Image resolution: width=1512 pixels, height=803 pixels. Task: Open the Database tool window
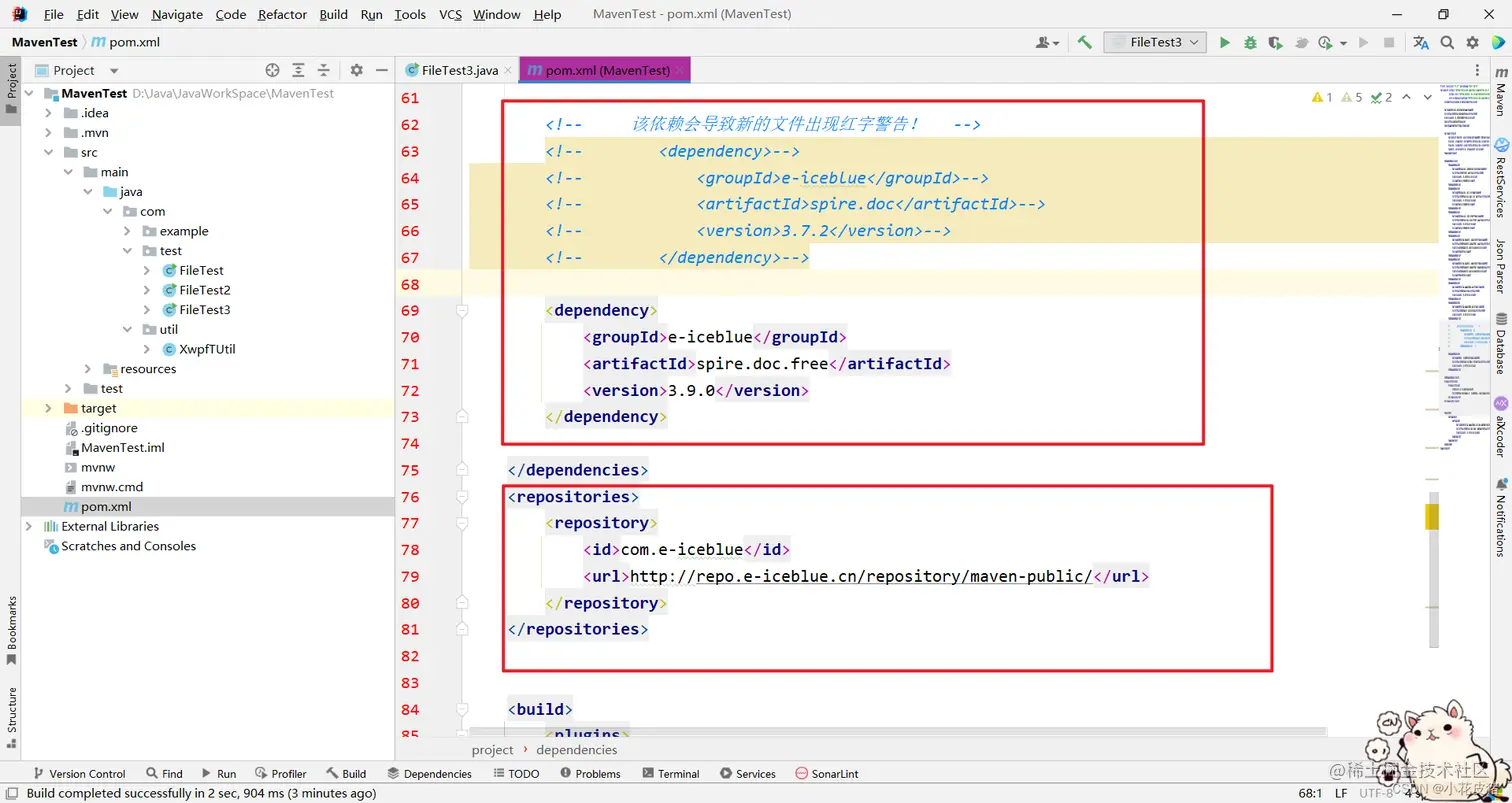click(x=1500, y=343)
